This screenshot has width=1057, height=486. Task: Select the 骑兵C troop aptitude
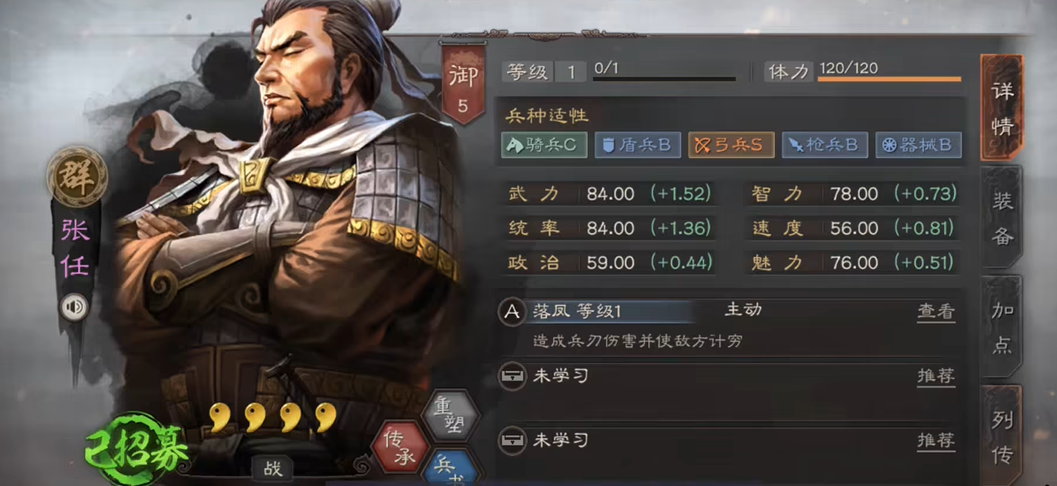[544, 145]
